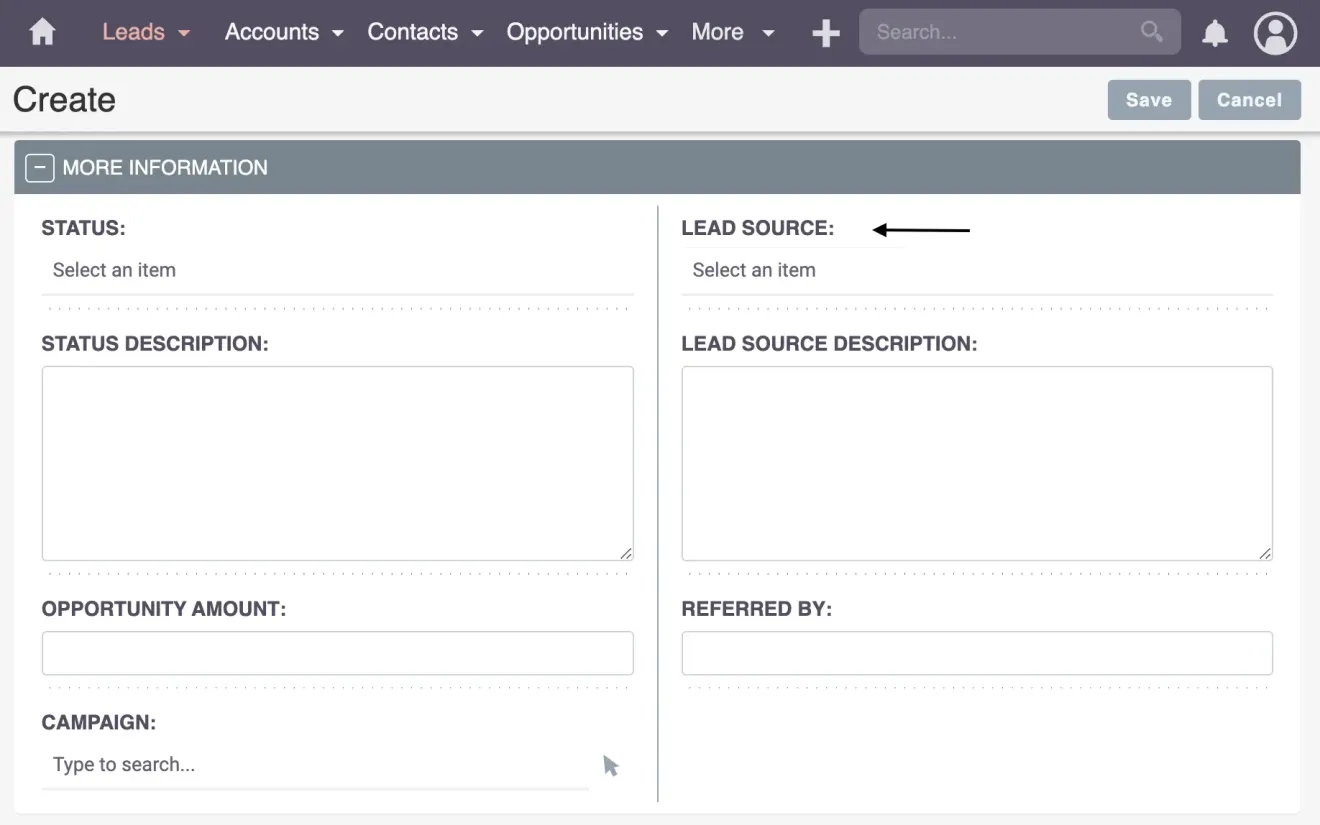This screenshot has height=825, width=1320.
Task: Select the Leads menu item
Action: tap(131, 31)
